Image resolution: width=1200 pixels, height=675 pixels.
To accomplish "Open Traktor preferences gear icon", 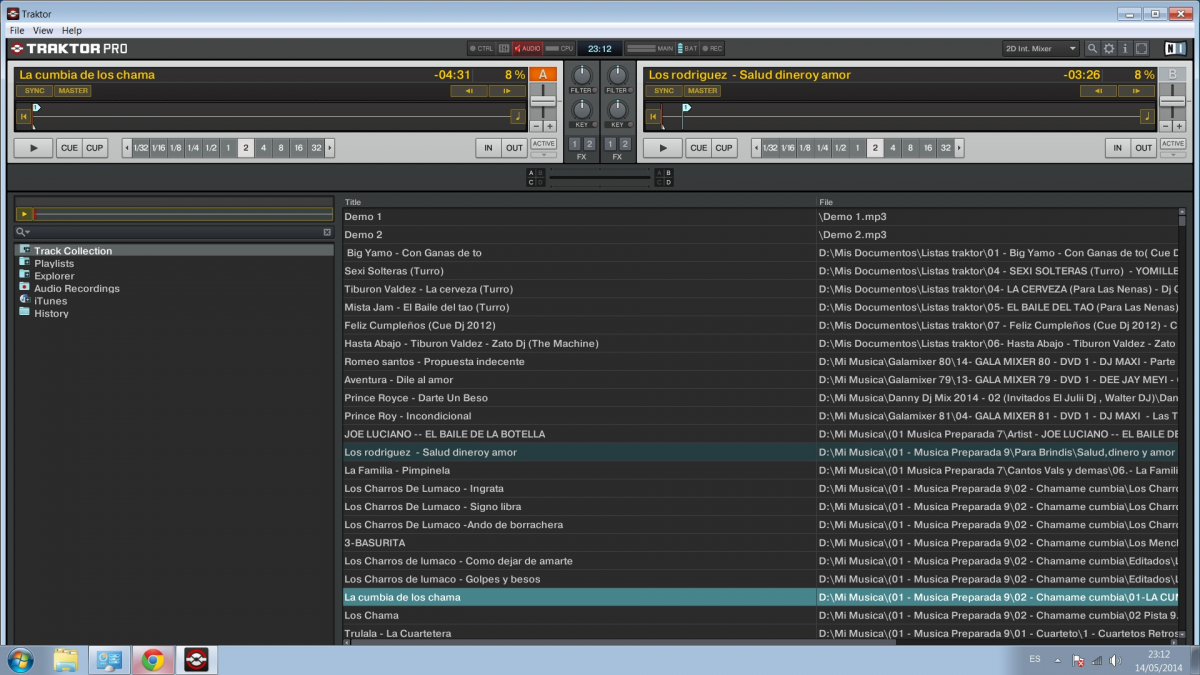I will point(1108,48).
